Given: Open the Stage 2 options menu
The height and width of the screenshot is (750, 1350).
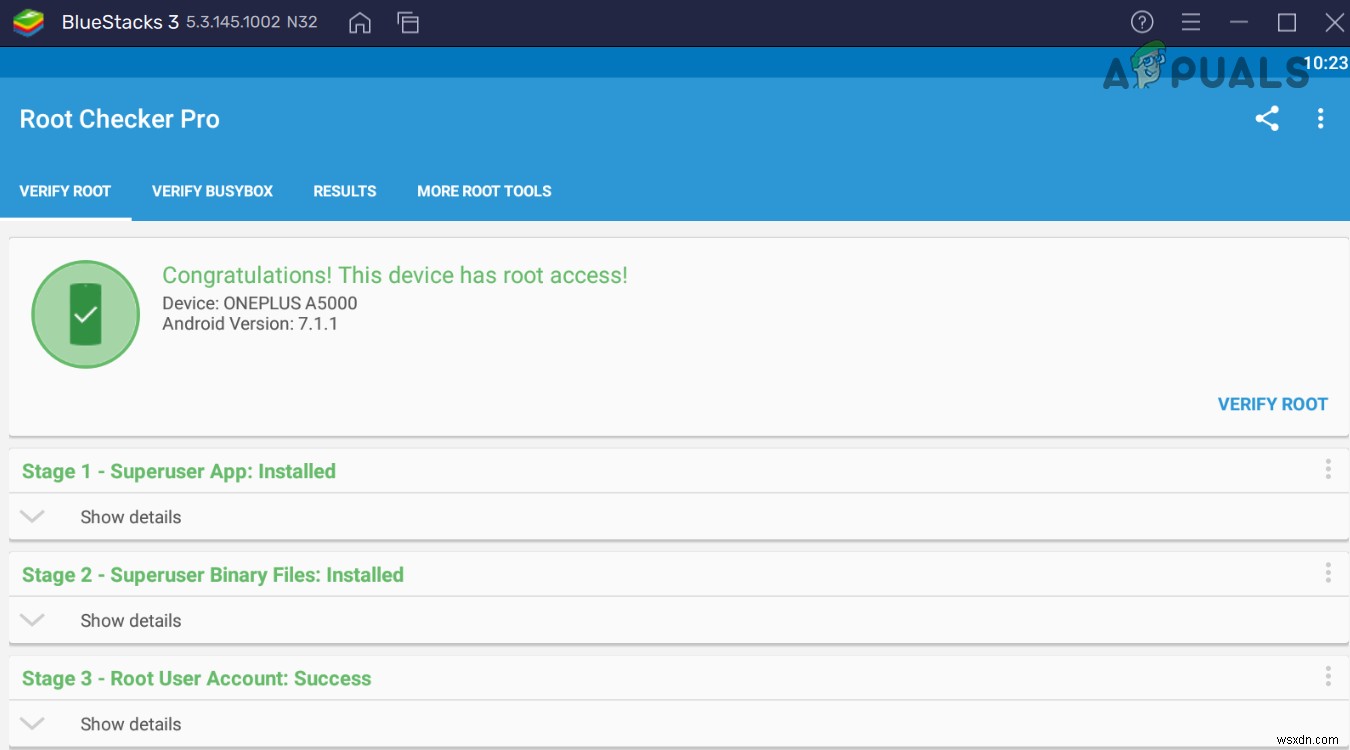Looking at the screenshot, I should click(x=1328, y=572).
